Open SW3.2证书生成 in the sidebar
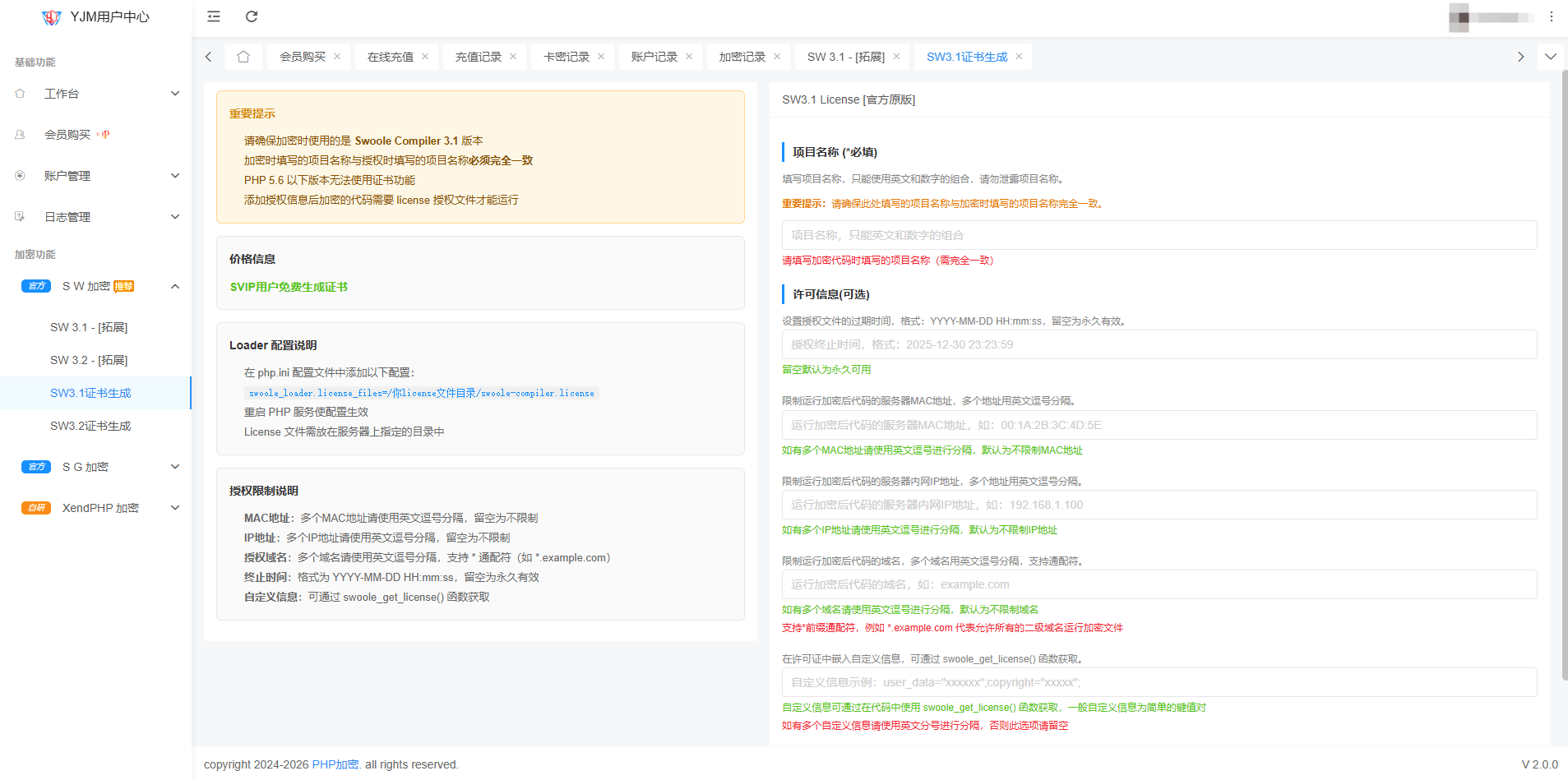This screenshot has height=780, width=1568. pyautogui.click(x=90, y=426)
